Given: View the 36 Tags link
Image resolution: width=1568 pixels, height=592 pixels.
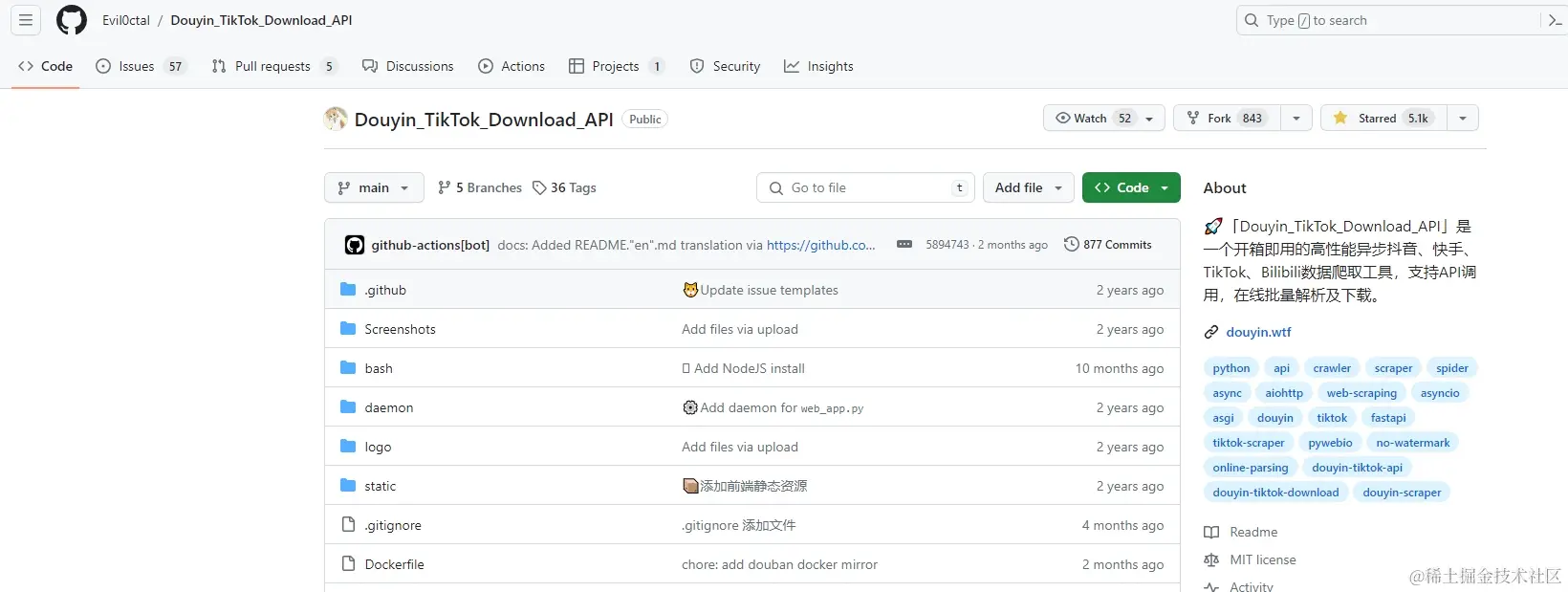Looking at the screenshot, I should [564, 187].
